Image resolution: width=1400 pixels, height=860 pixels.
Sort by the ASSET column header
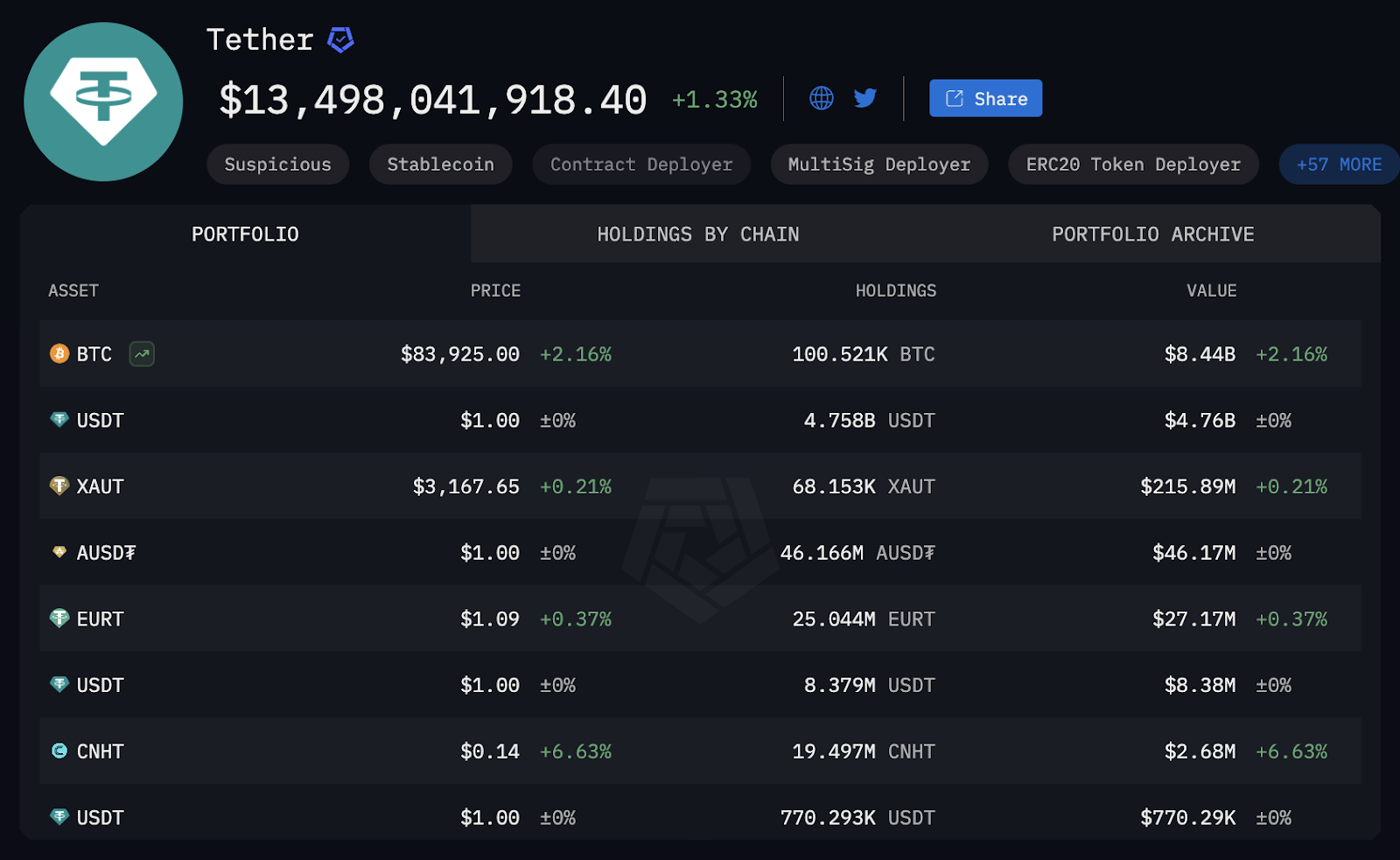[73, 290]
